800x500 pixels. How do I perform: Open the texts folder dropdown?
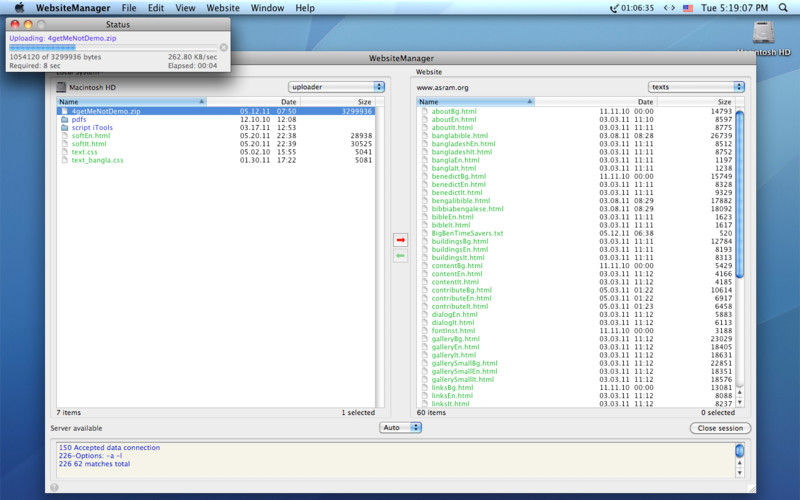pos(696,87)
